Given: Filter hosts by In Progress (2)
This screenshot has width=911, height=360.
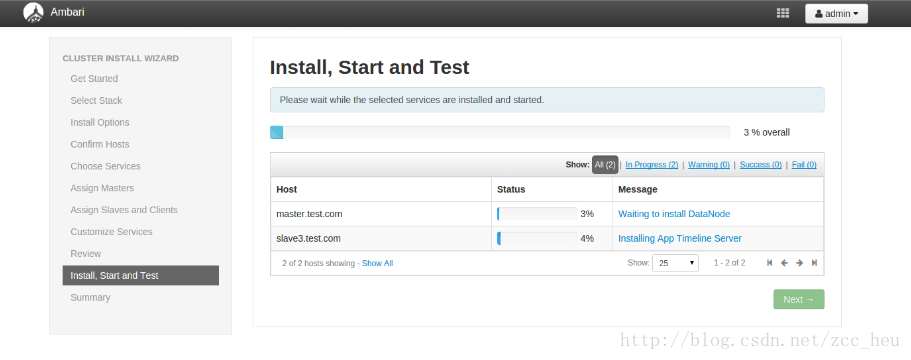Looking at the screenshot, I should [651, 165].
